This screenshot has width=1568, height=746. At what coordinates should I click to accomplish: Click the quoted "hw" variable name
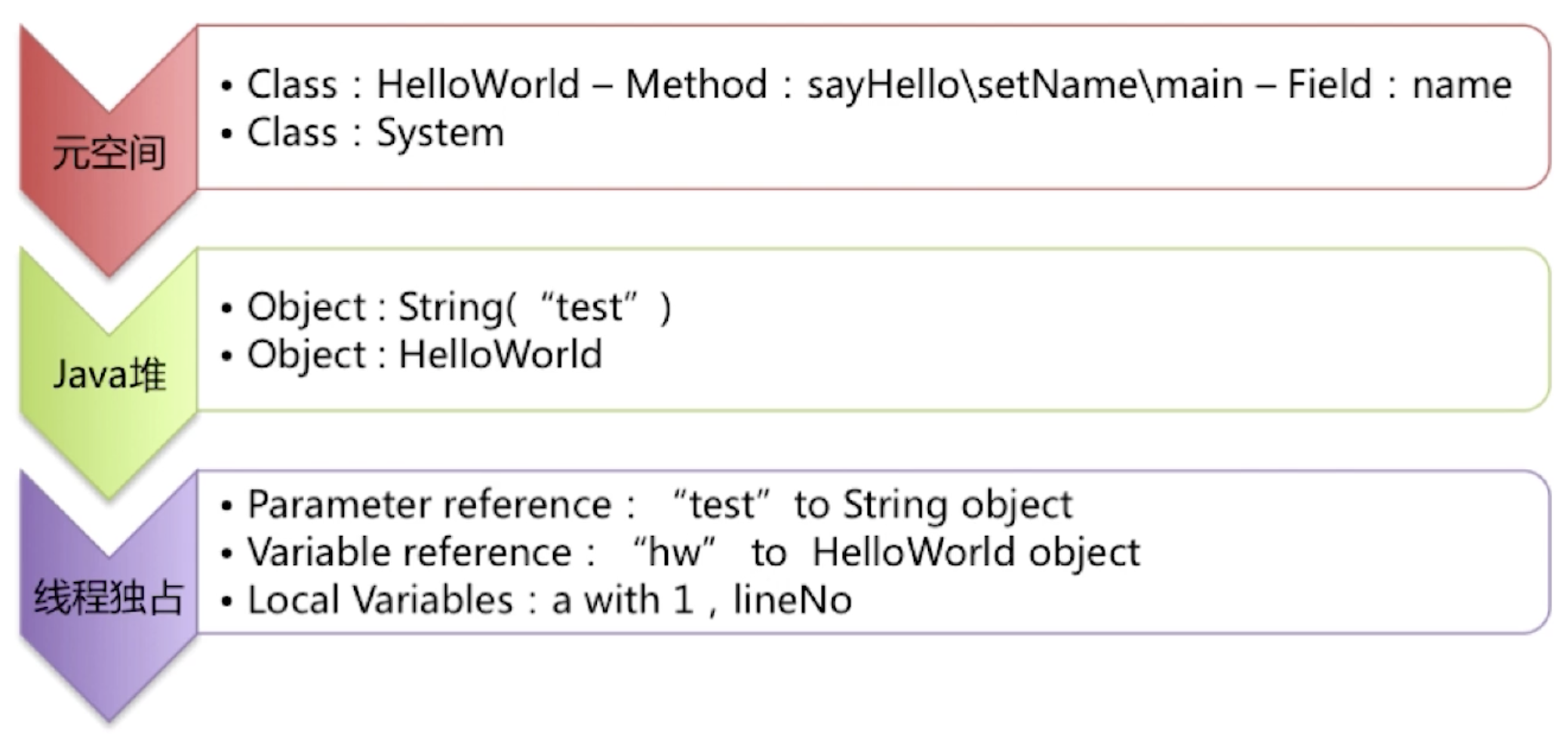674,552
